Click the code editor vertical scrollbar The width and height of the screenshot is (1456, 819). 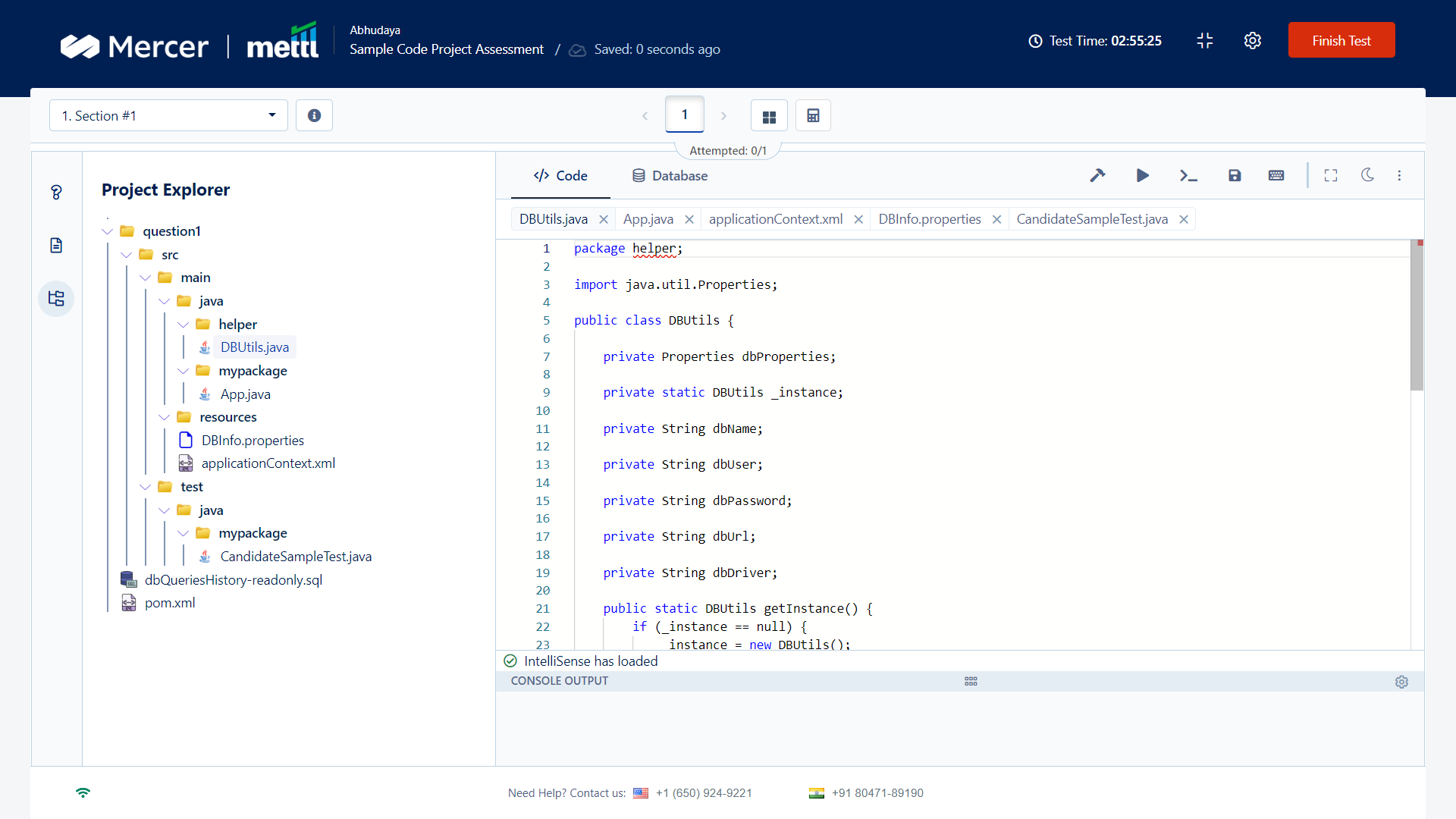coord(1417,316)
